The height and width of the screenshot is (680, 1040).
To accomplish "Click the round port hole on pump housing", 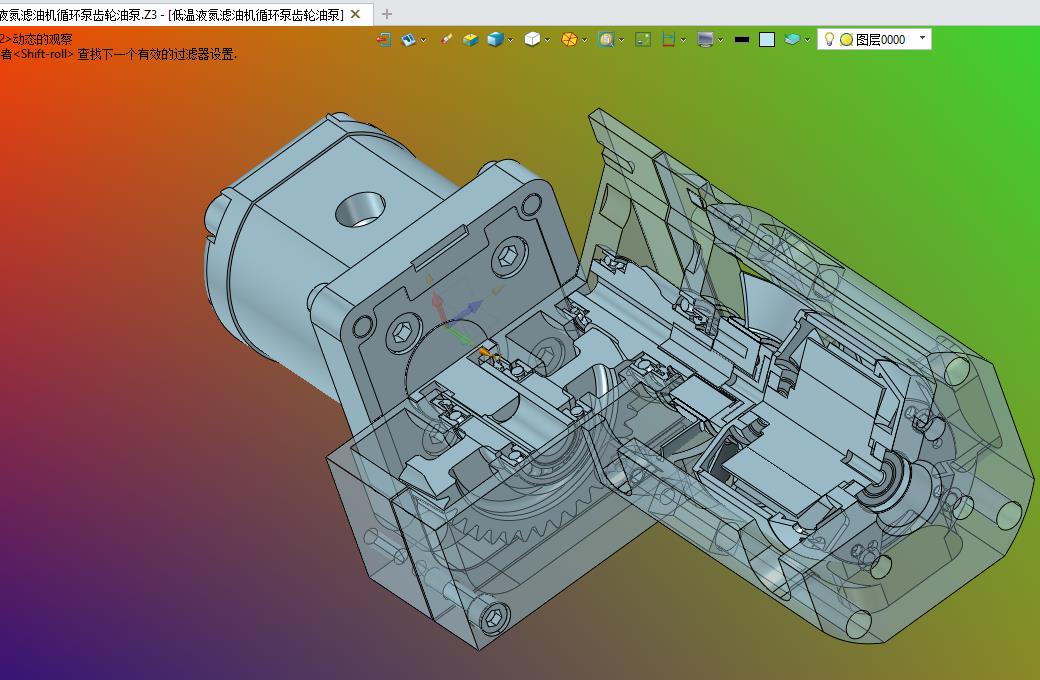I will (360, 210).
